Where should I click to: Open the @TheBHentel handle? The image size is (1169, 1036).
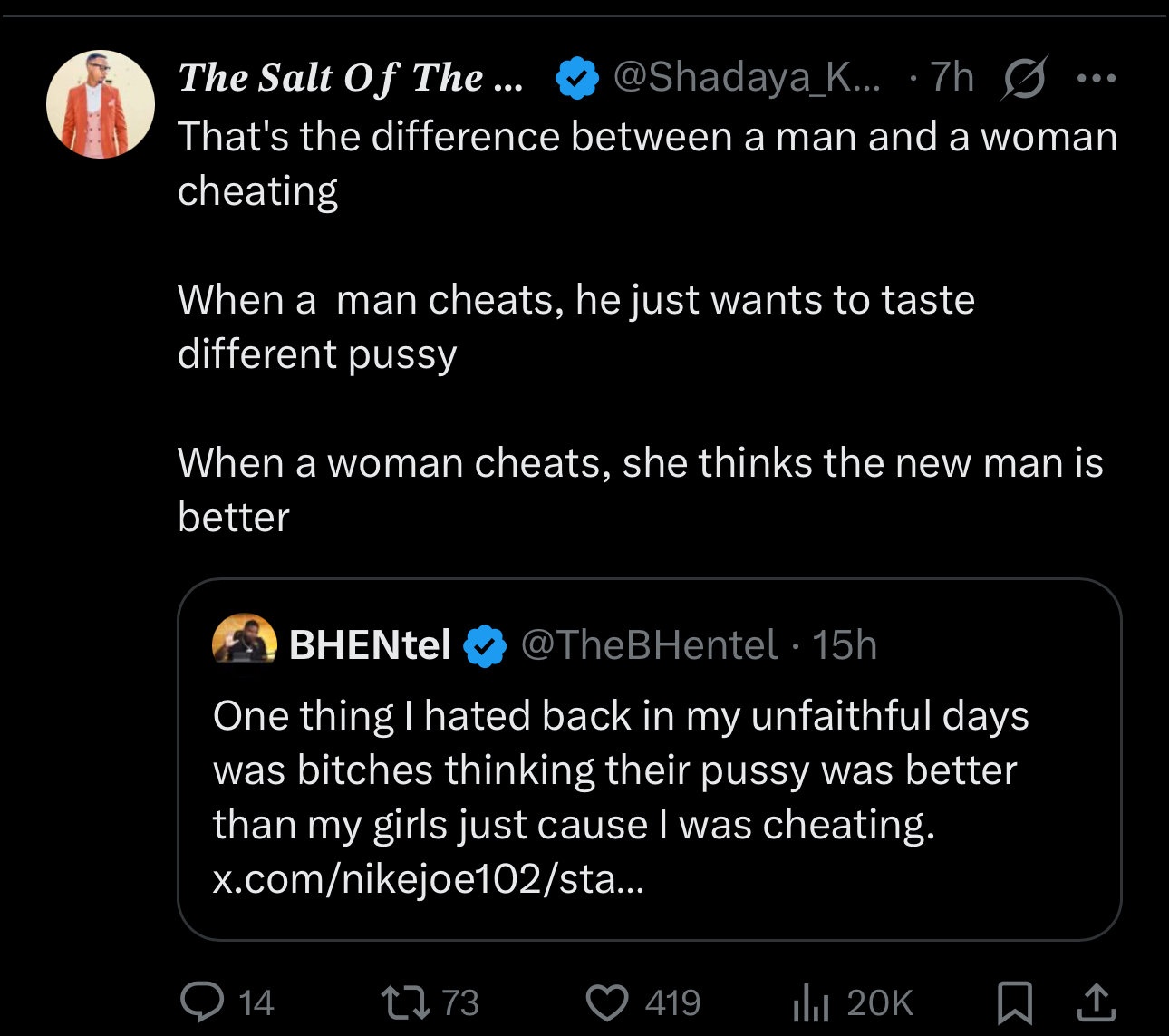click(x=649, y=645)
